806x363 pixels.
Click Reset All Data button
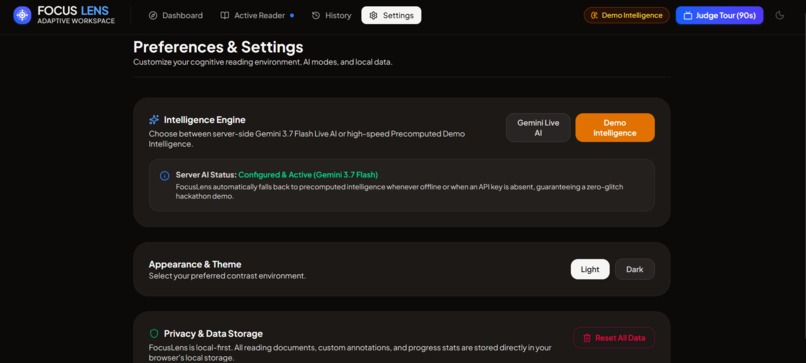click(x=614, y=338)
